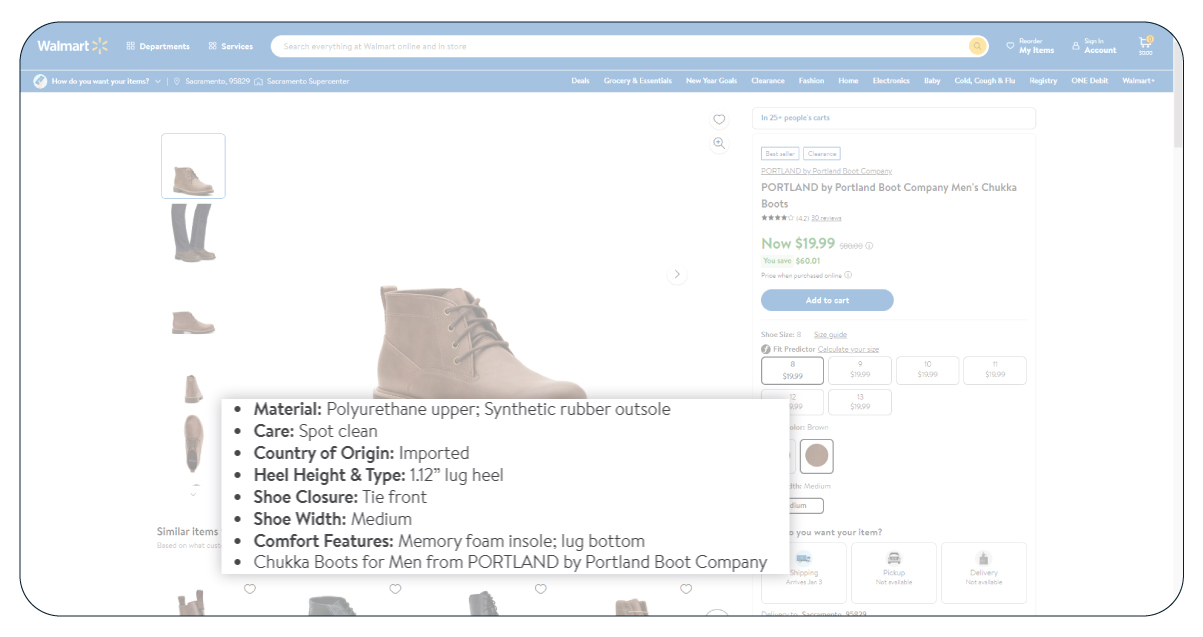1203x637 pixels.
Task: Open the Walmart+ nav link
Action: coord(1138,81)
